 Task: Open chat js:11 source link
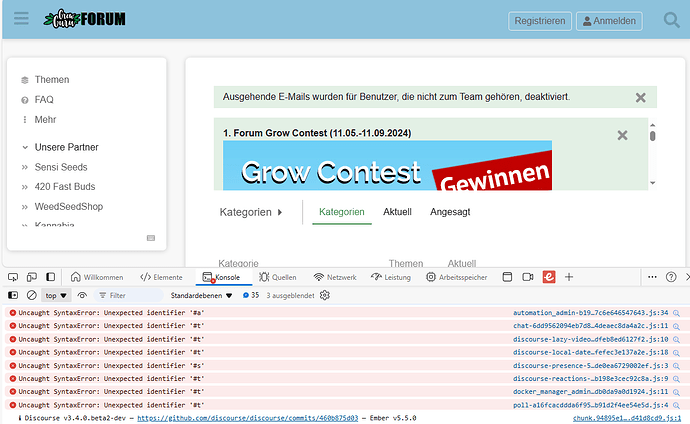tap(591, 326)
